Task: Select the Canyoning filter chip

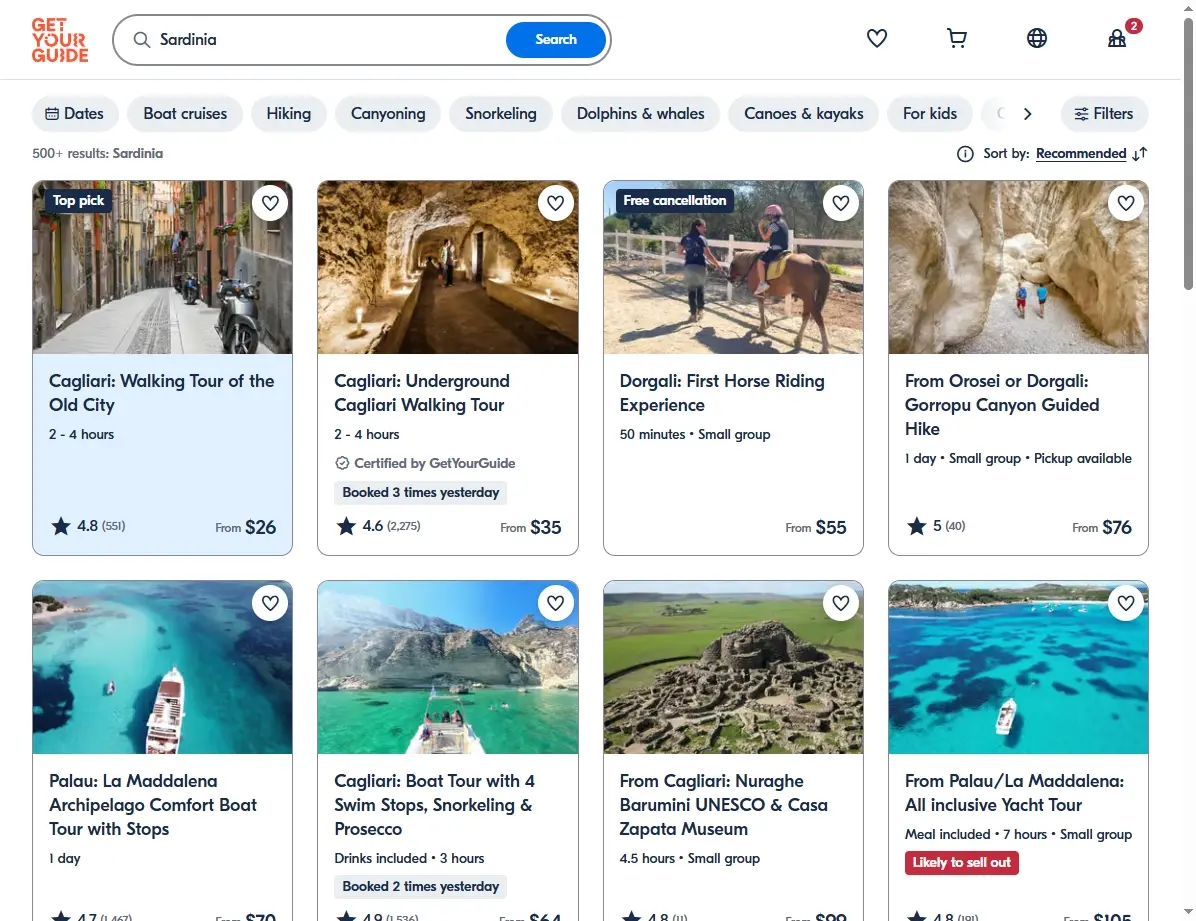Action: coord(388,114)
